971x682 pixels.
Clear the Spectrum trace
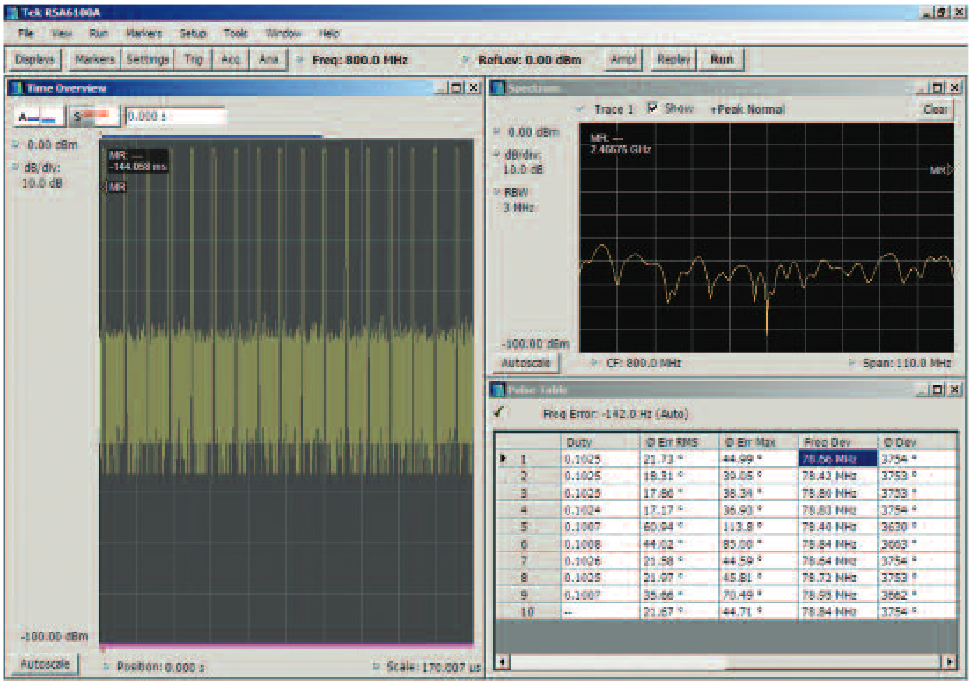coord(934,110)
